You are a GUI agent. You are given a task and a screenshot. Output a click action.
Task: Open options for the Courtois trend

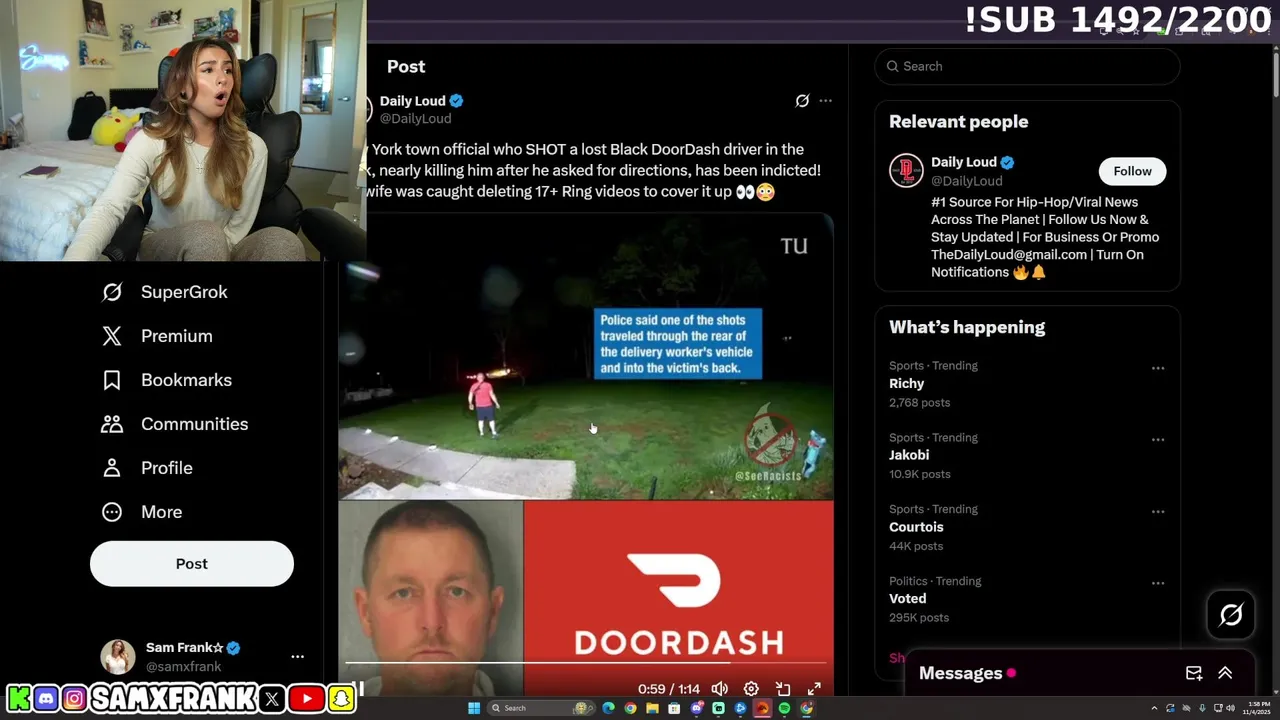(x=1157, y=512)
